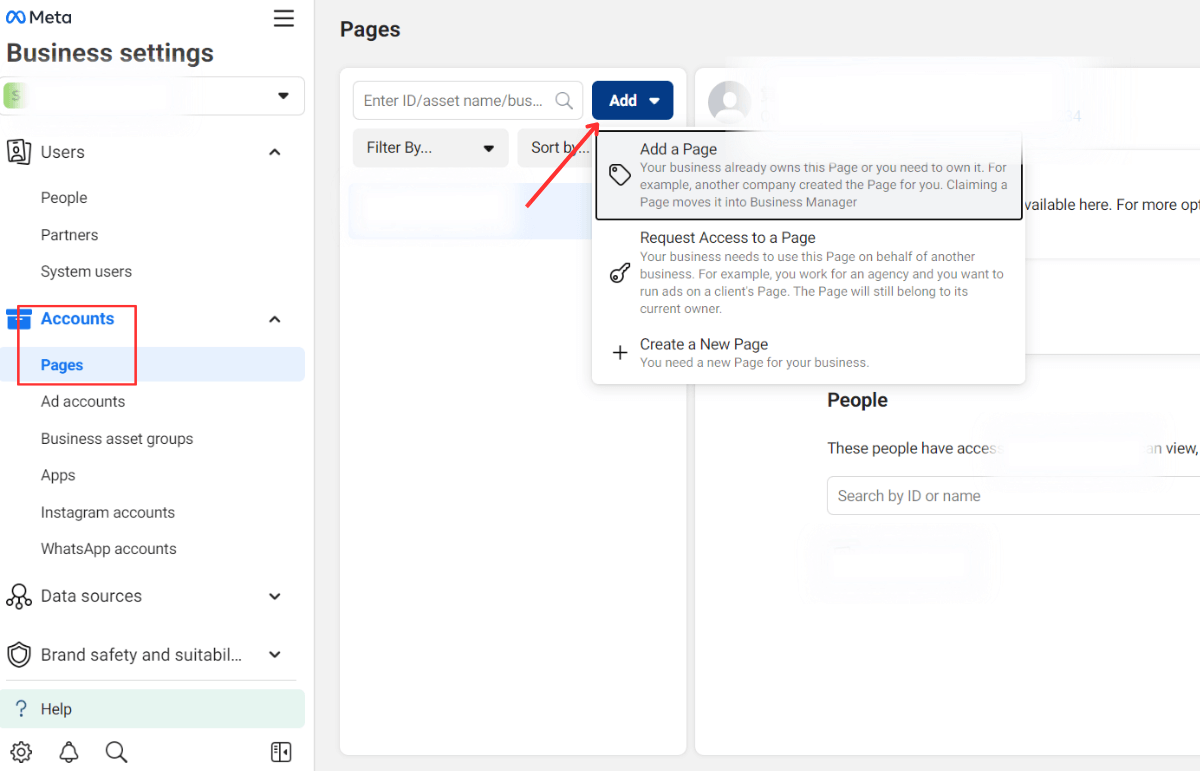Start a search with the magnifying glass icon
Image resolution: width=1200 pixels, height=771 pixels.
[116, 751]
